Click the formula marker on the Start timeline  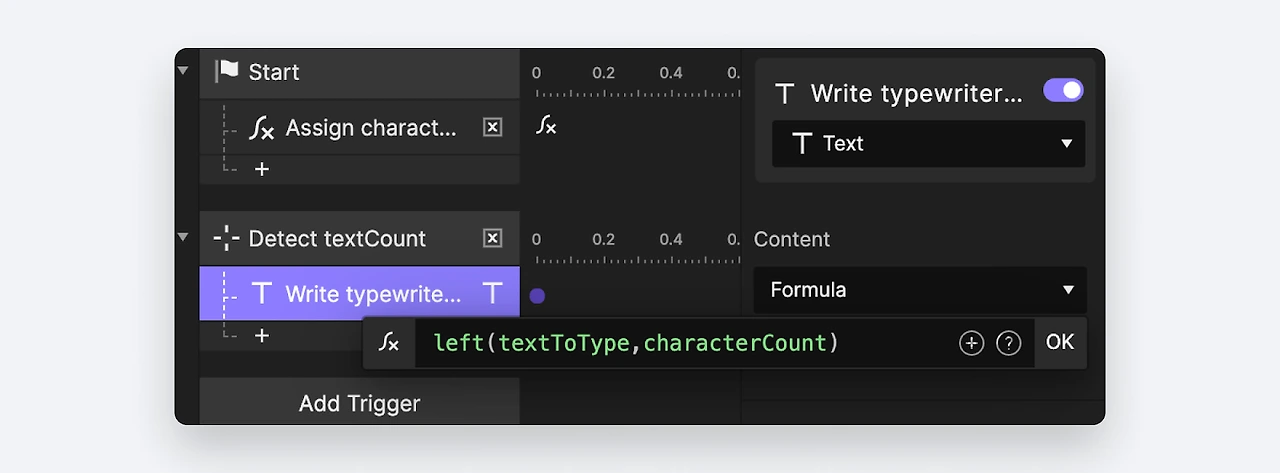546,126
